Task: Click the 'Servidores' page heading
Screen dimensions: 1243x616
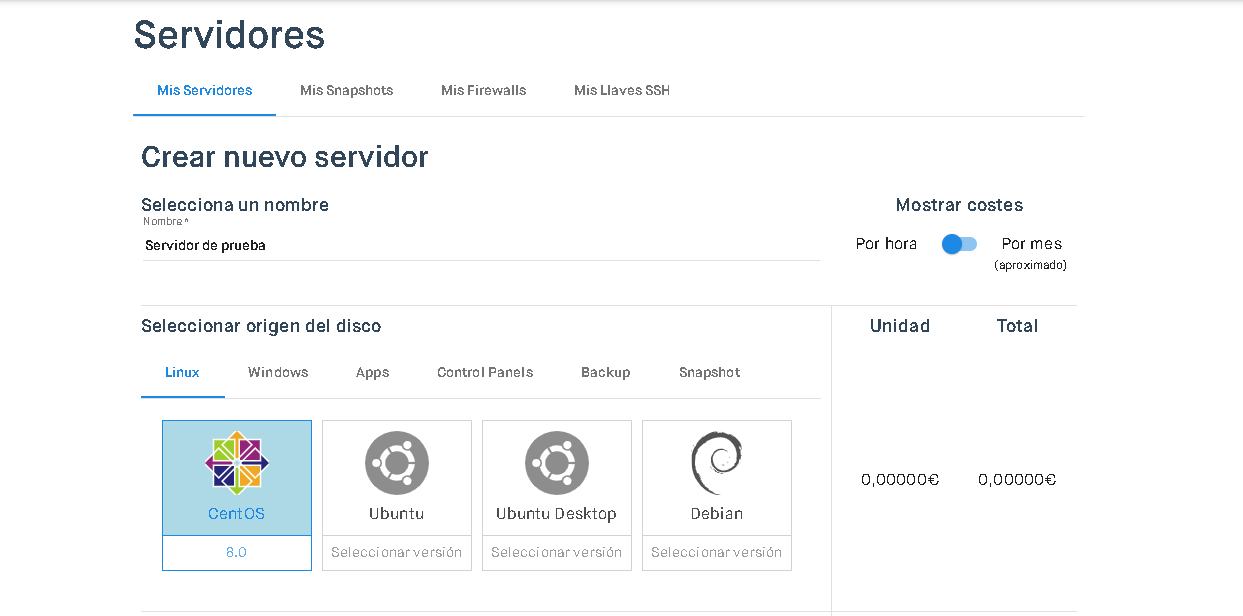Action: click(230, 35)
